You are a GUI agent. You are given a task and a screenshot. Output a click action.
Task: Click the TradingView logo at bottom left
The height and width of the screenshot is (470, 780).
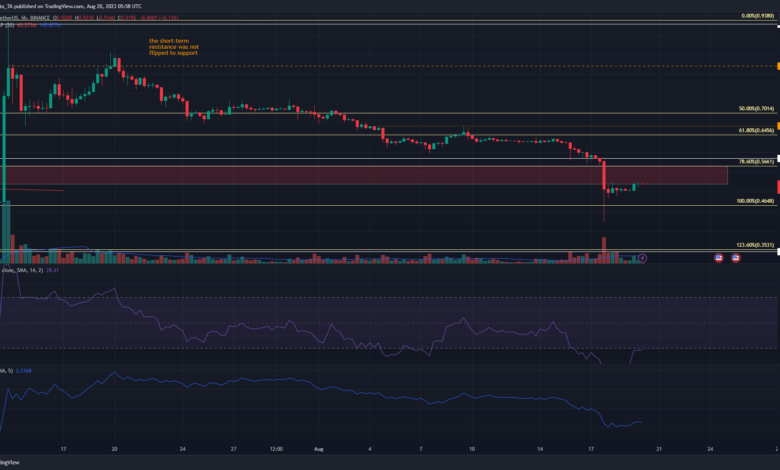pyautogui.click(x=15, y=462)
